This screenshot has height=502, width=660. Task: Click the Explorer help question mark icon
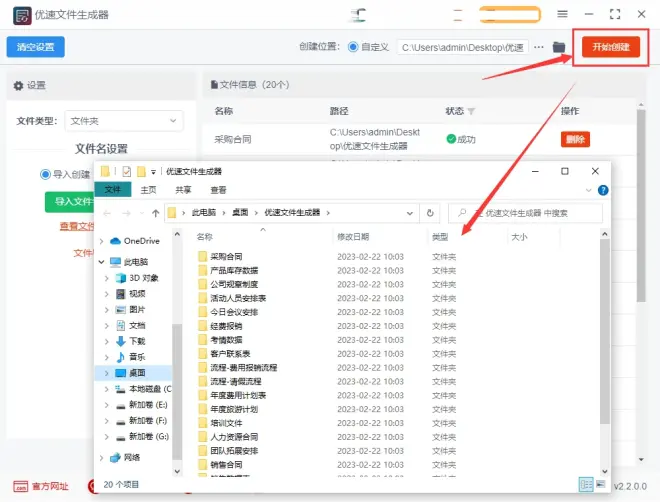point(603,190)
